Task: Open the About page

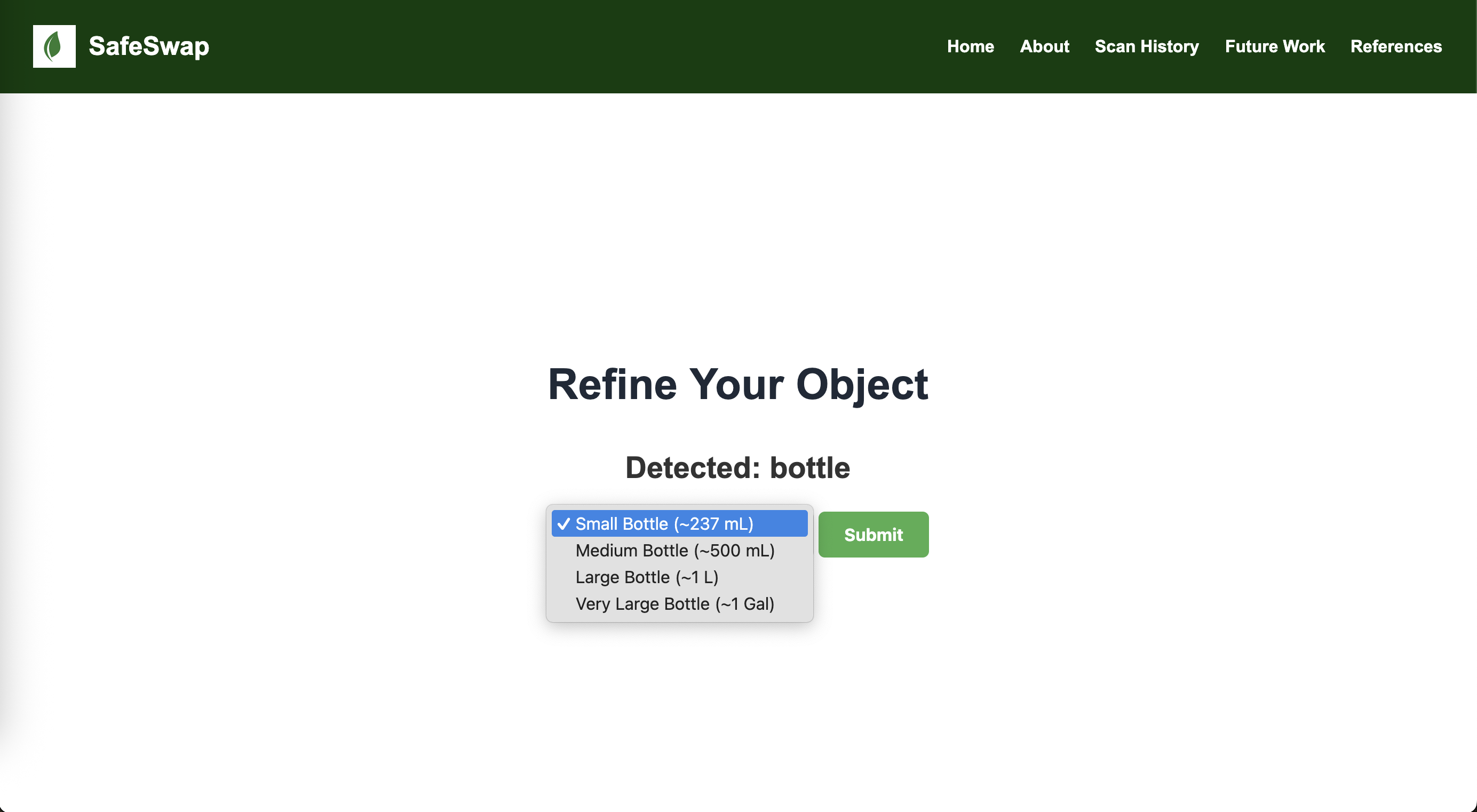Action: [1044, 46]
